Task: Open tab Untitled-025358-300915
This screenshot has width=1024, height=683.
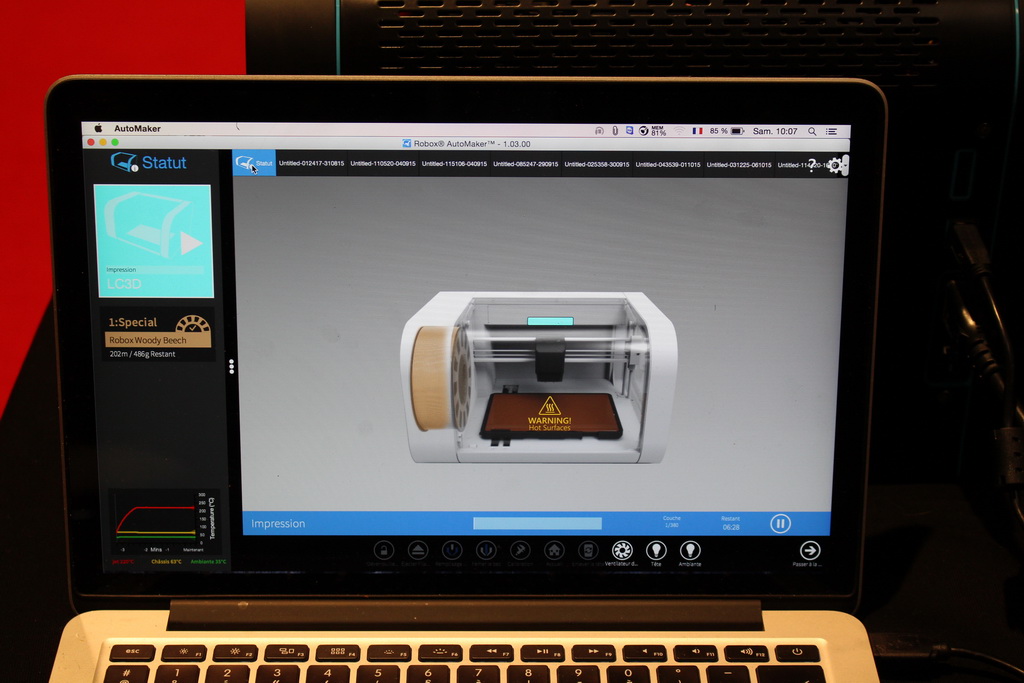Action: (x=597, y=164)
